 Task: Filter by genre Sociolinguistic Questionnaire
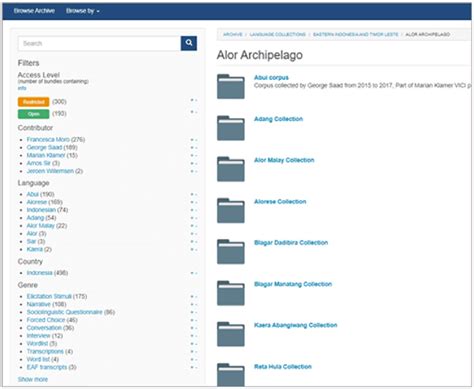click(64, 312)
